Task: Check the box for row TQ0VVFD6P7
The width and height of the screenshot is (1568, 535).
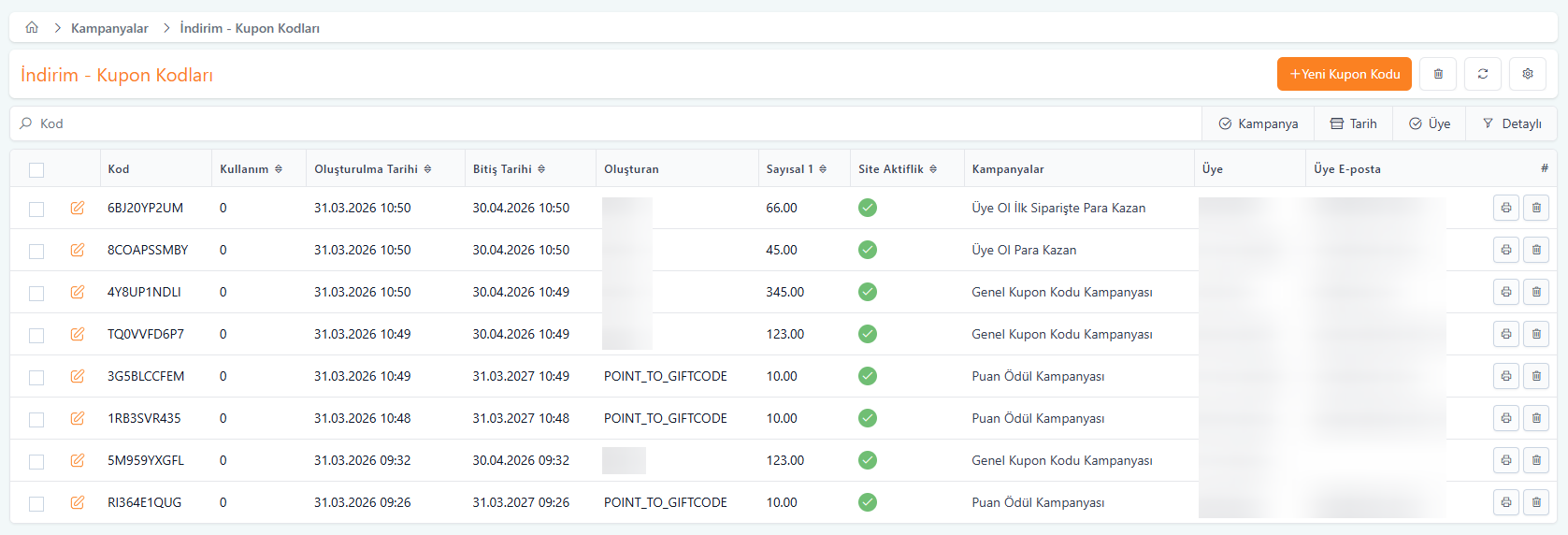Action: pyautogui.click(x=36, y=335)
